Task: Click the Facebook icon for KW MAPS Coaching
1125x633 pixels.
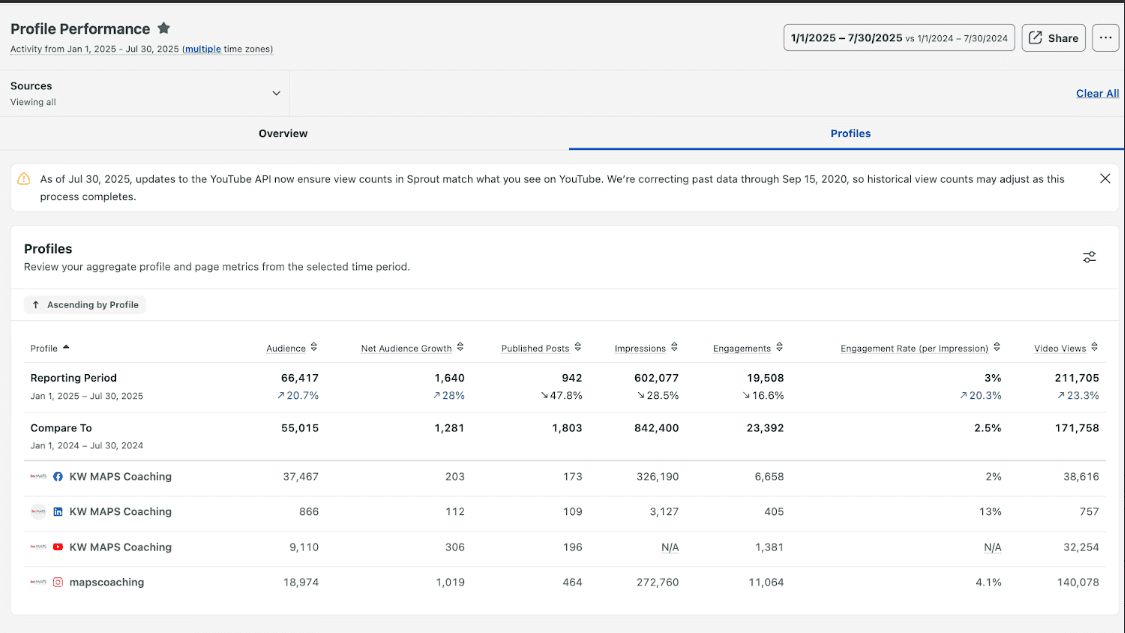Action: pos(58,477)
